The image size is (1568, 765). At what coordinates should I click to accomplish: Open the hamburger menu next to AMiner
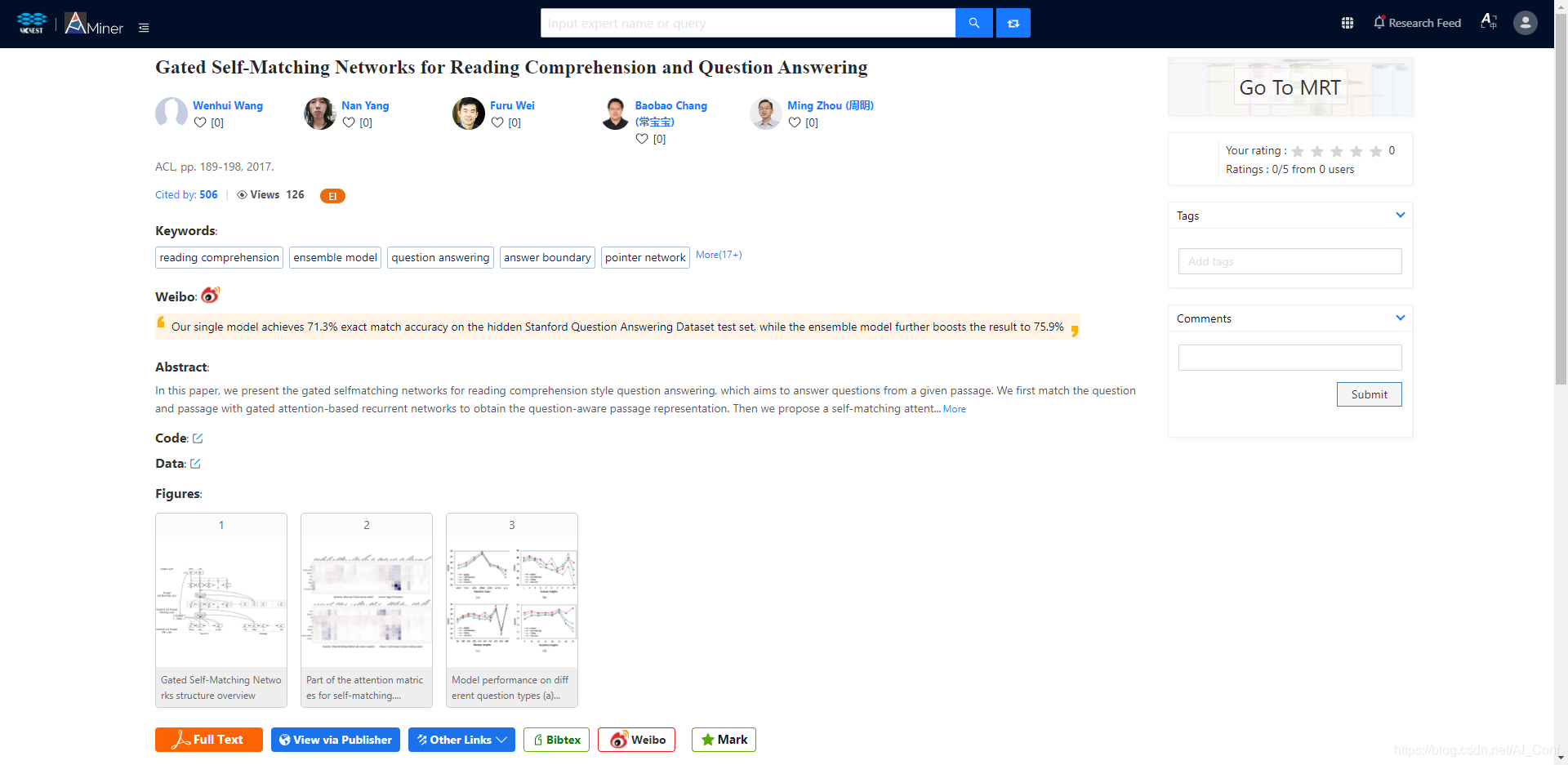tap(144, 28)
